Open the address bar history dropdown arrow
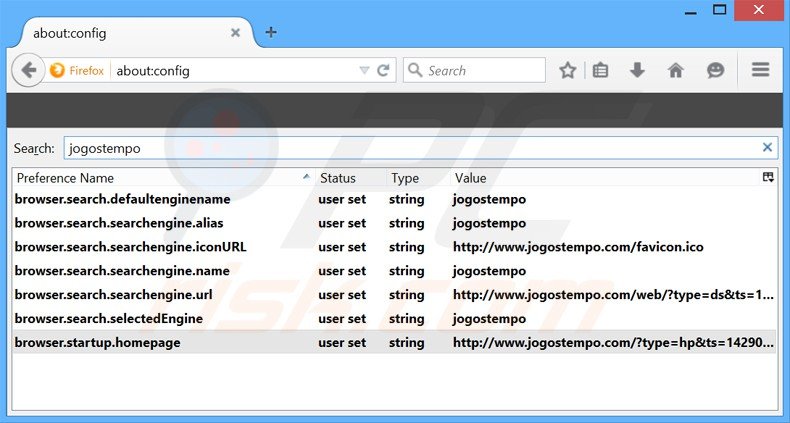Viewport: 790px width, 423px height. (364, 70)
